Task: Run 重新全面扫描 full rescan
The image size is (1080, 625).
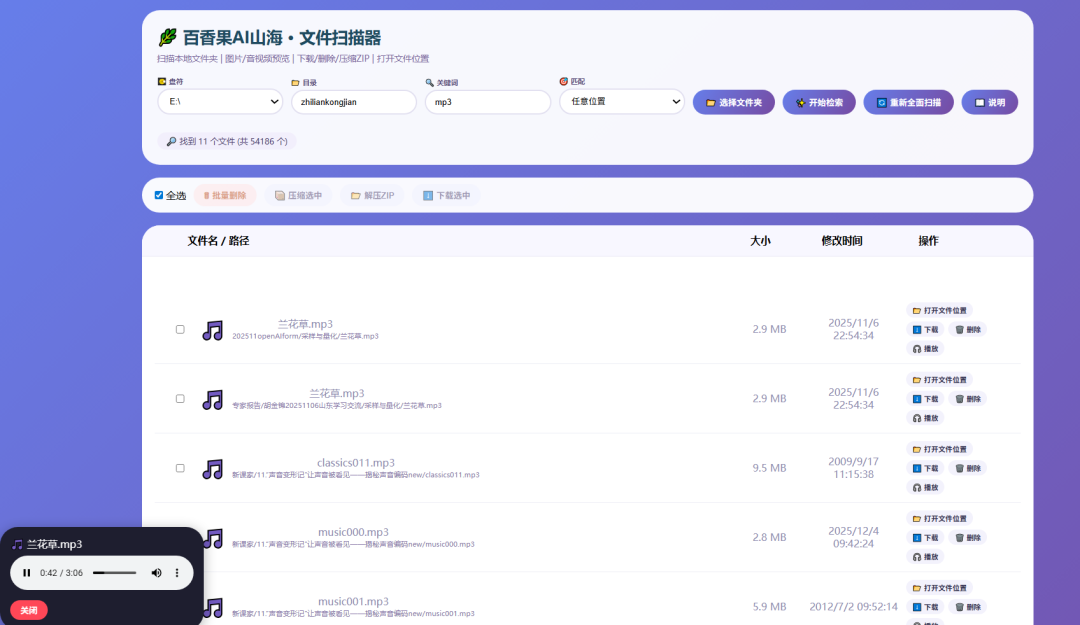Action: [x=908, y=102]
